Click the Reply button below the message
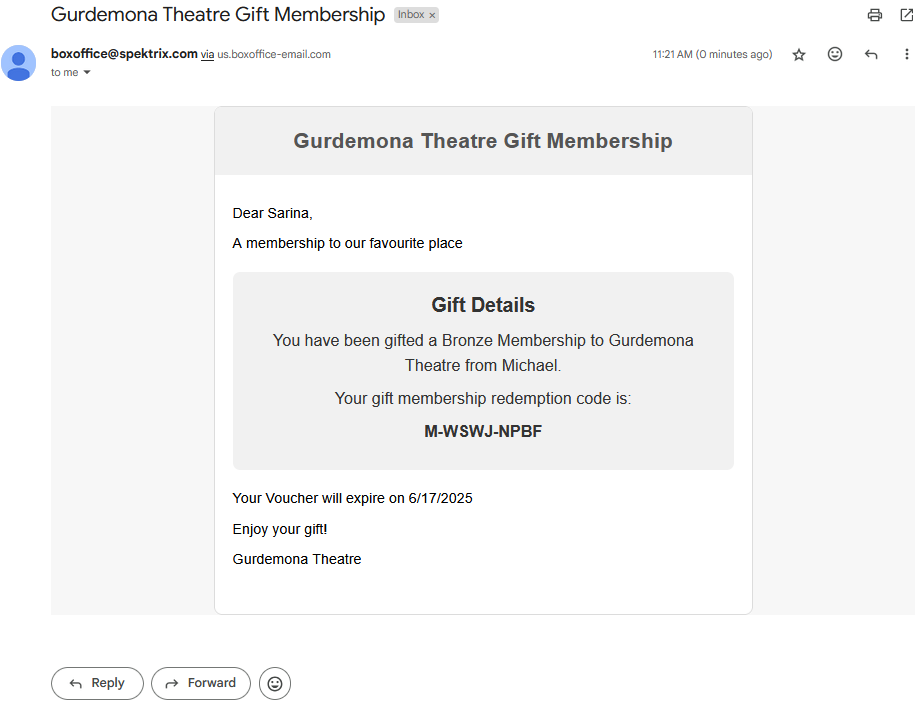Image resolution: width=916 pixels, height=714 pixels. 97,683
